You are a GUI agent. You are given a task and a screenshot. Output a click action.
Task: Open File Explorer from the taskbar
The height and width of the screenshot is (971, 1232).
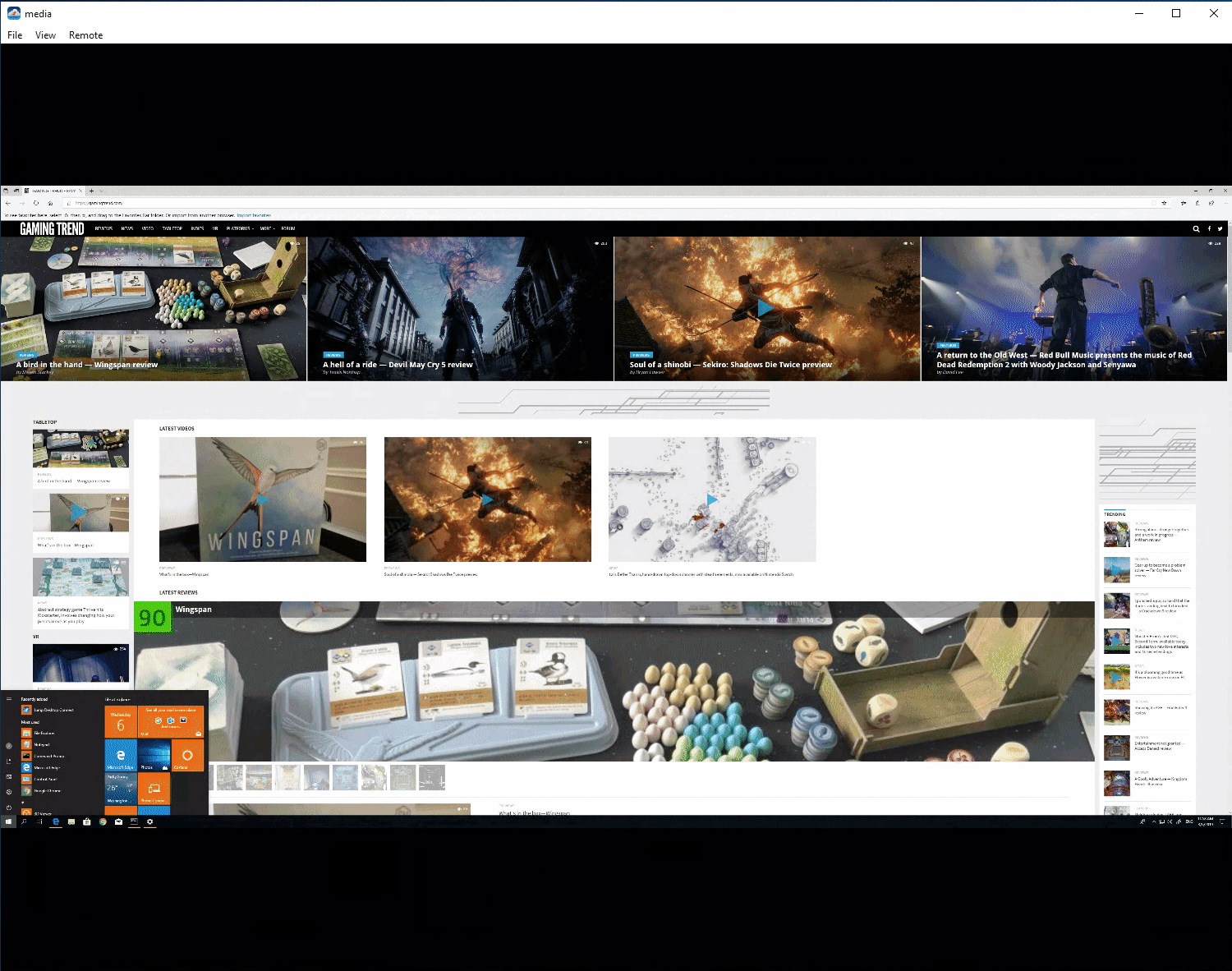71,821
